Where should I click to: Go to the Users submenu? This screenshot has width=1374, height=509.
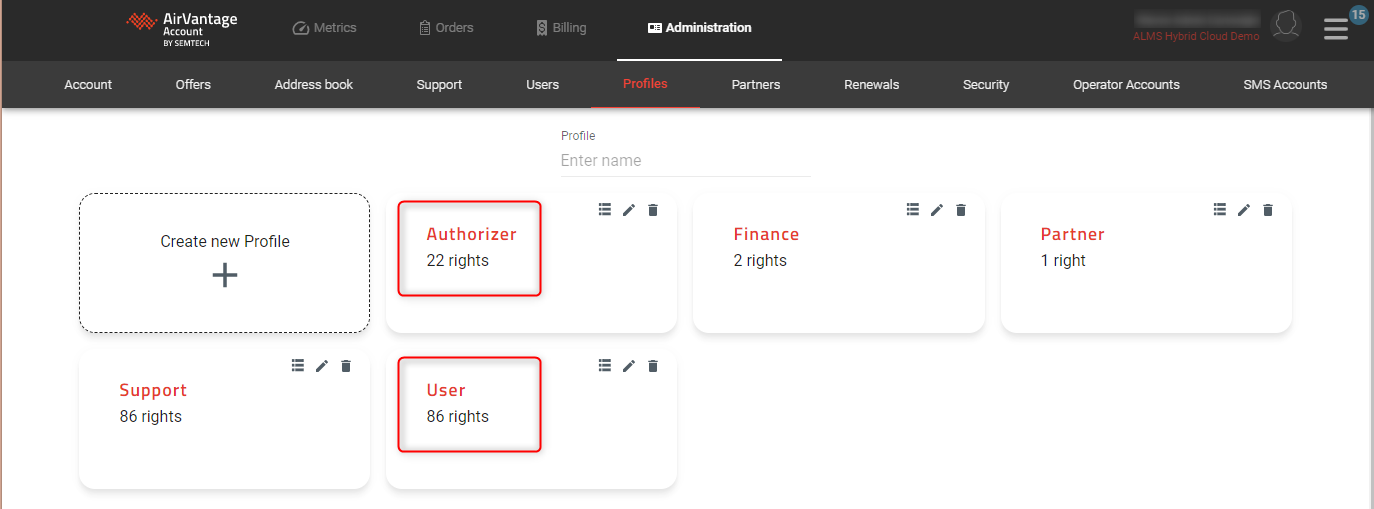click(x=542, y=85)
